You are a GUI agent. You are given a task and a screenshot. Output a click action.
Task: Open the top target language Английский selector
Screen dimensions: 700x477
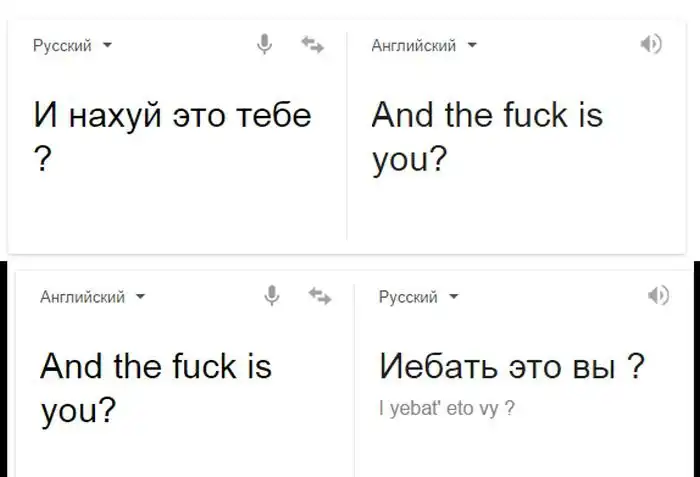pos(413,46)
